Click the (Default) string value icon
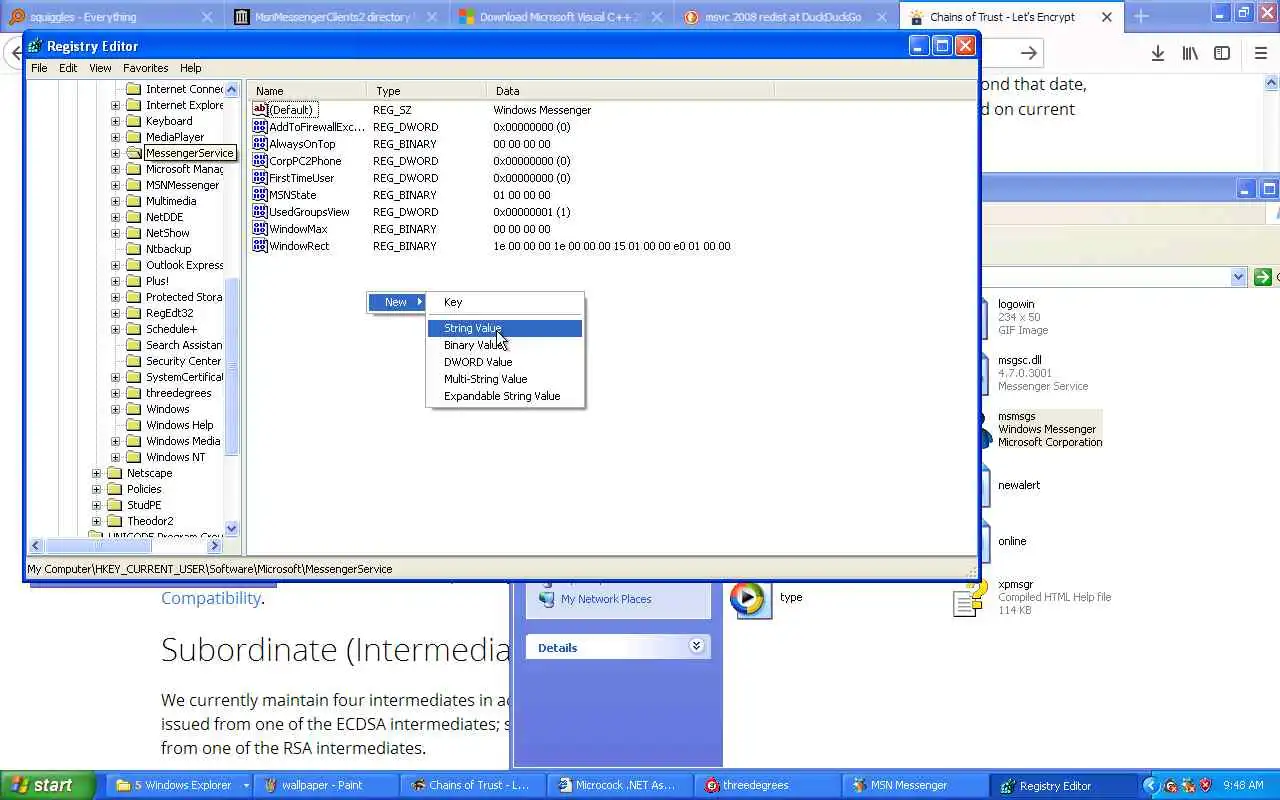The image size is (1280, 800). point(260,110)
